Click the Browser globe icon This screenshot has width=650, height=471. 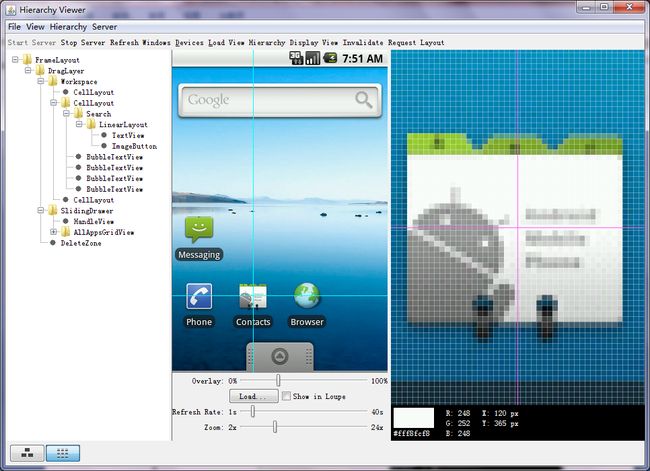(307, 296)
